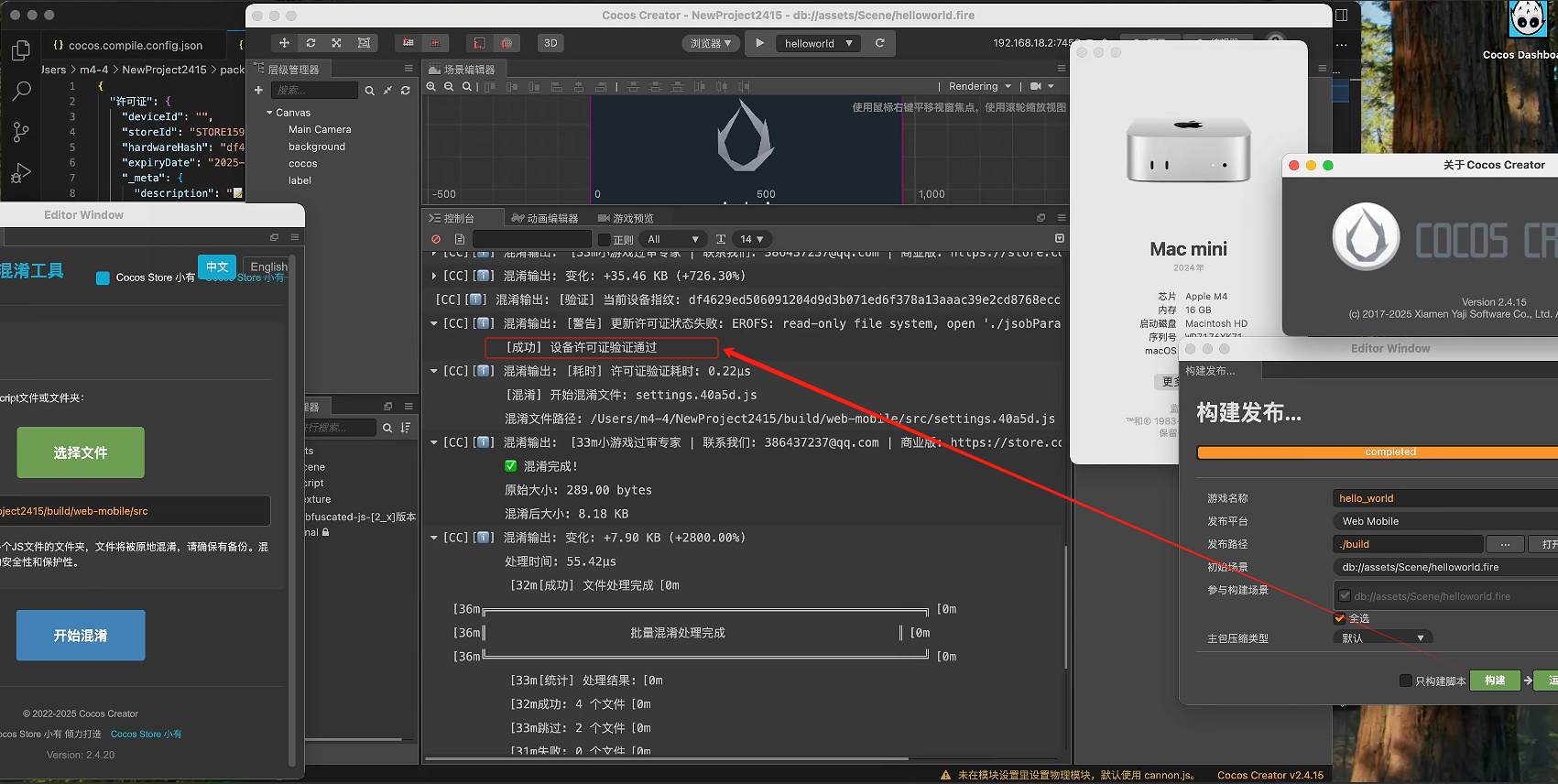Image resolution: width=1558 pixels, height=784 pixels.
Task: Toggle the 全选 checkbox in build panel
Action: pos(1340,618)
